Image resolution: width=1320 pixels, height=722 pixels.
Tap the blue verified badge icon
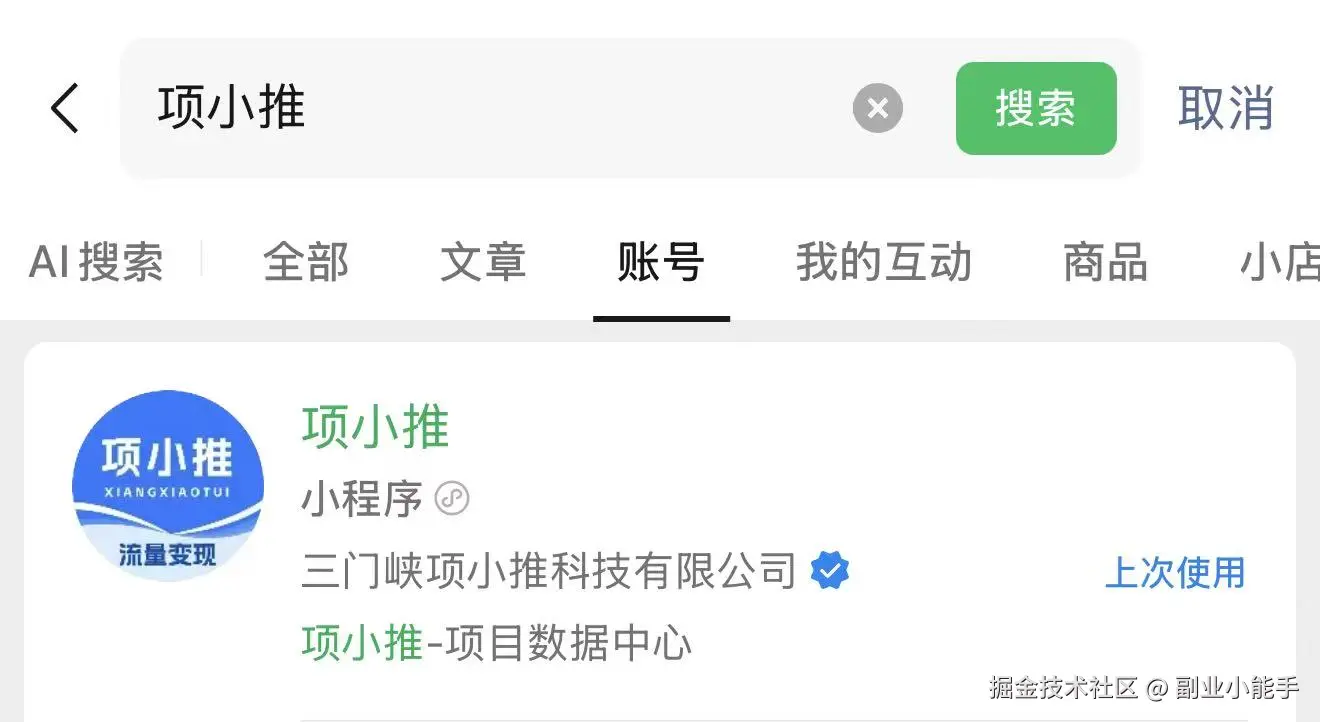pyautogui.click(x=829, y=571)
